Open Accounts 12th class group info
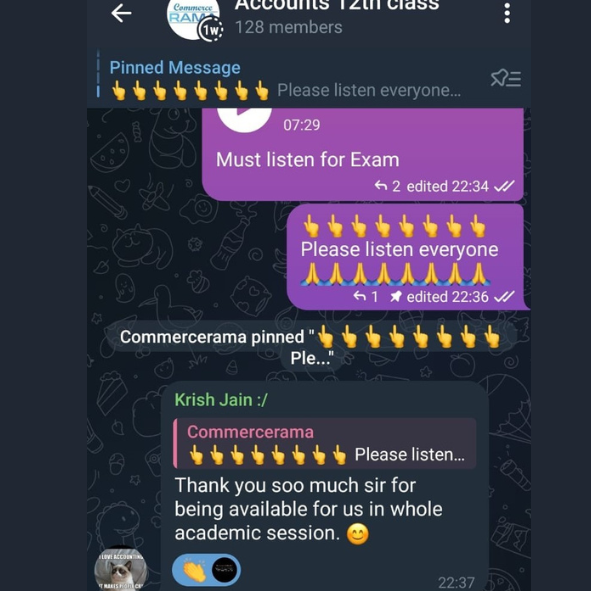This screenshot has width=591, height=591. tap(337, 6)
